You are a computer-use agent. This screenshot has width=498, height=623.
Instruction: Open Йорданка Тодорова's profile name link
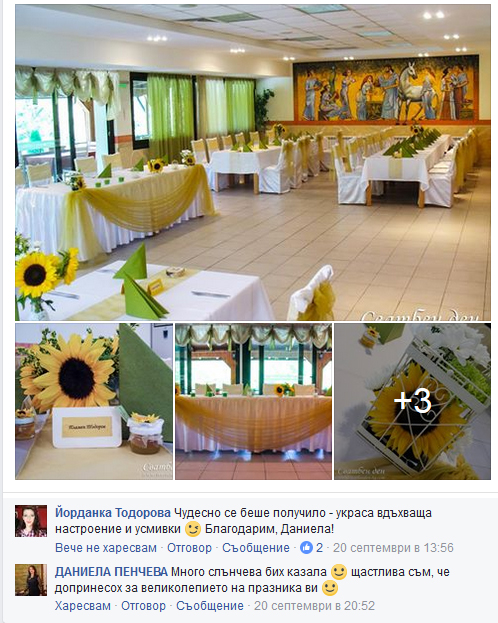tap(113, 513)
